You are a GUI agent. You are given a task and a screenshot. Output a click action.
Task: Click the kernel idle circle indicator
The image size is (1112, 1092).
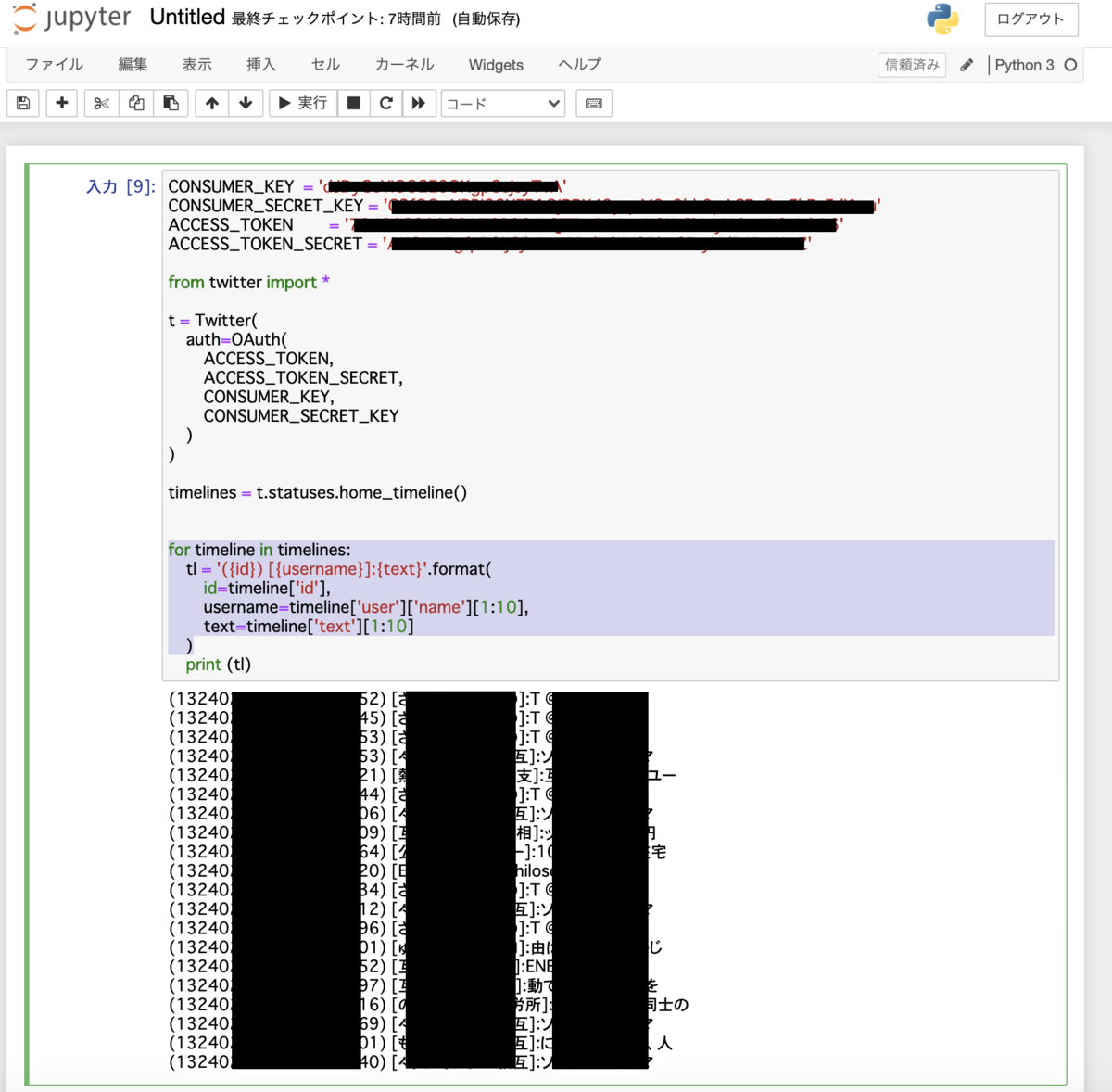1070,65
